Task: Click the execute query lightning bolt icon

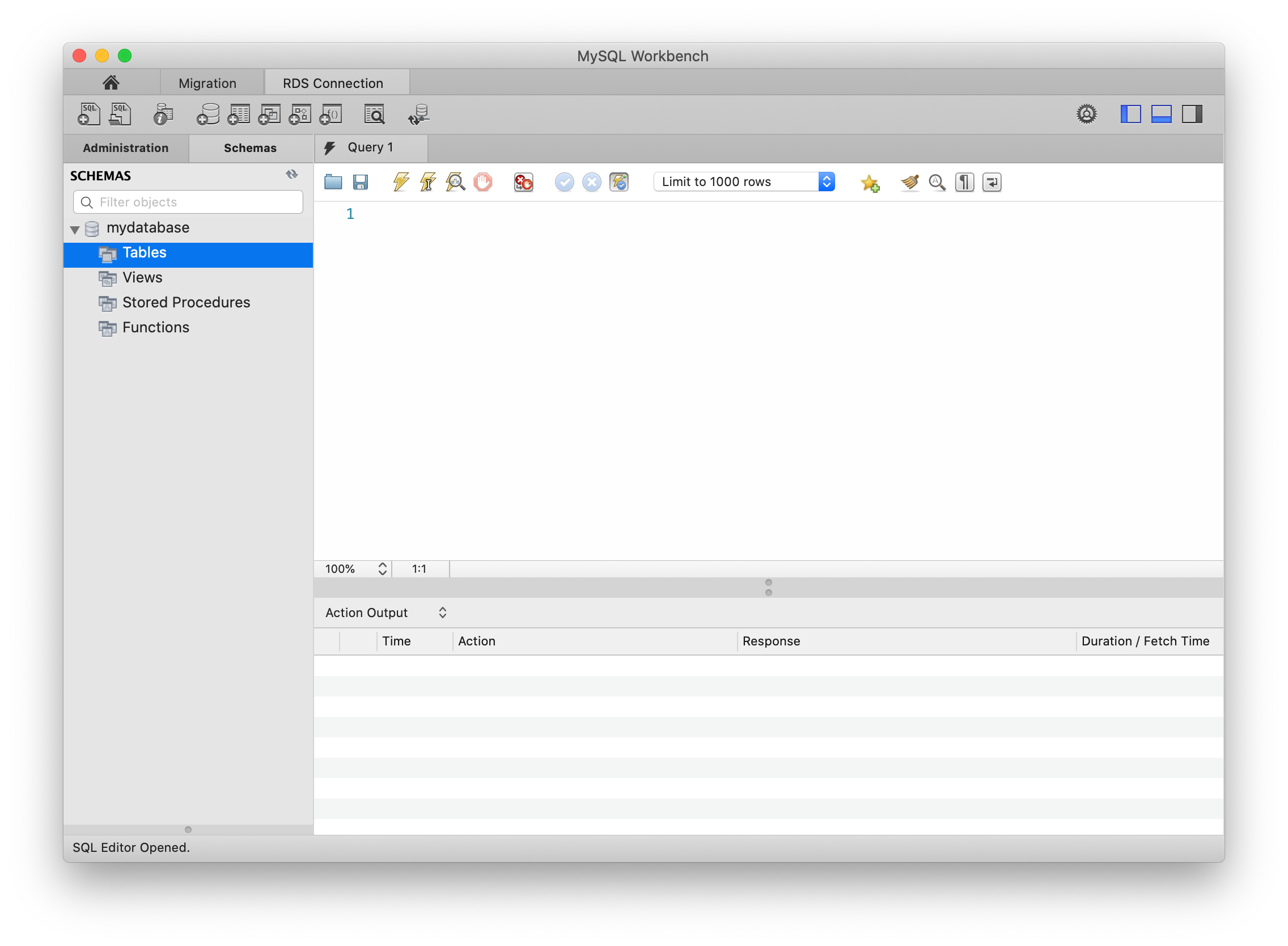Action: click(x=401, y=182)
